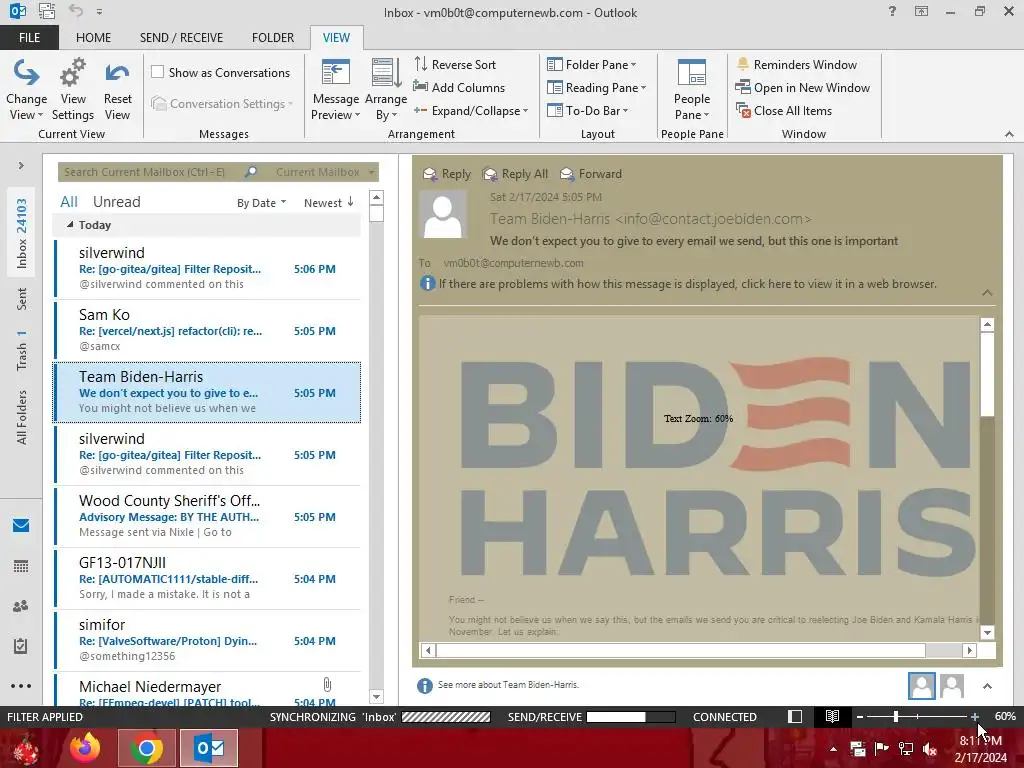Toggle first contact photo in People Pane
The width and height of the screenshot is (1024, 768).
tap(921, 686)
